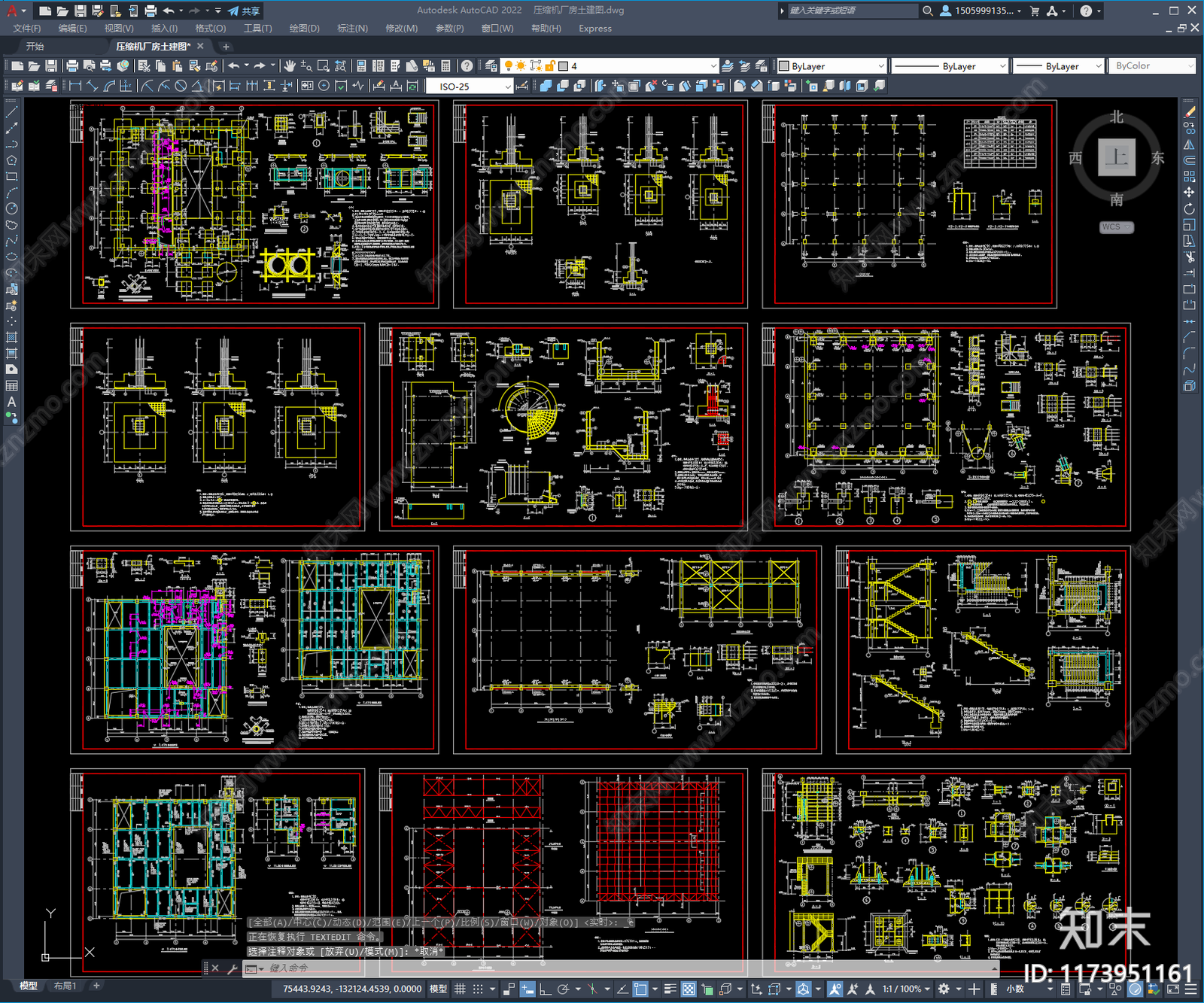Screen dimensions: 1204x1003
Task: Open the 标注(N) menu
Action: (x=352, y=29)
